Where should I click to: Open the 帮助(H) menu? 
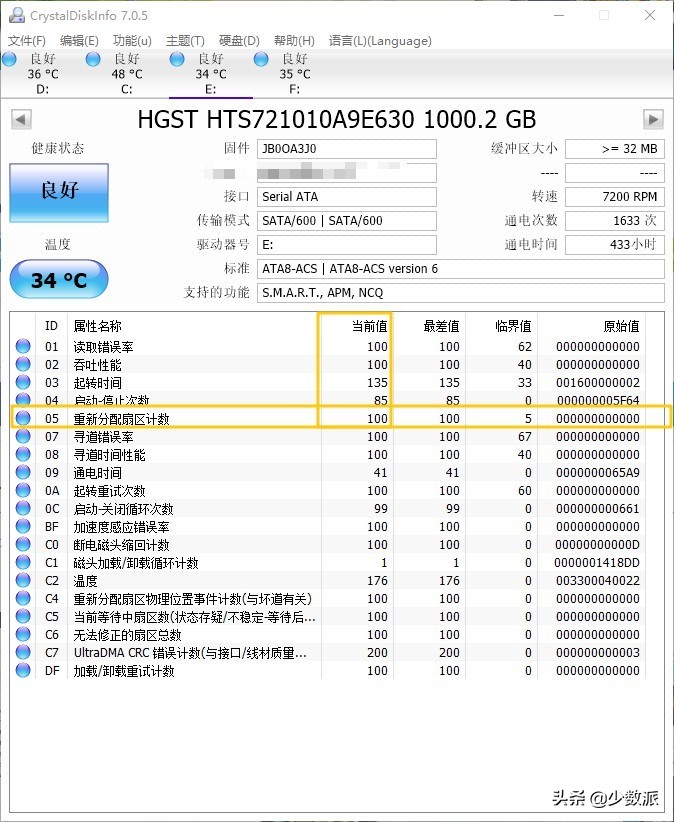[x=294, y=41]
